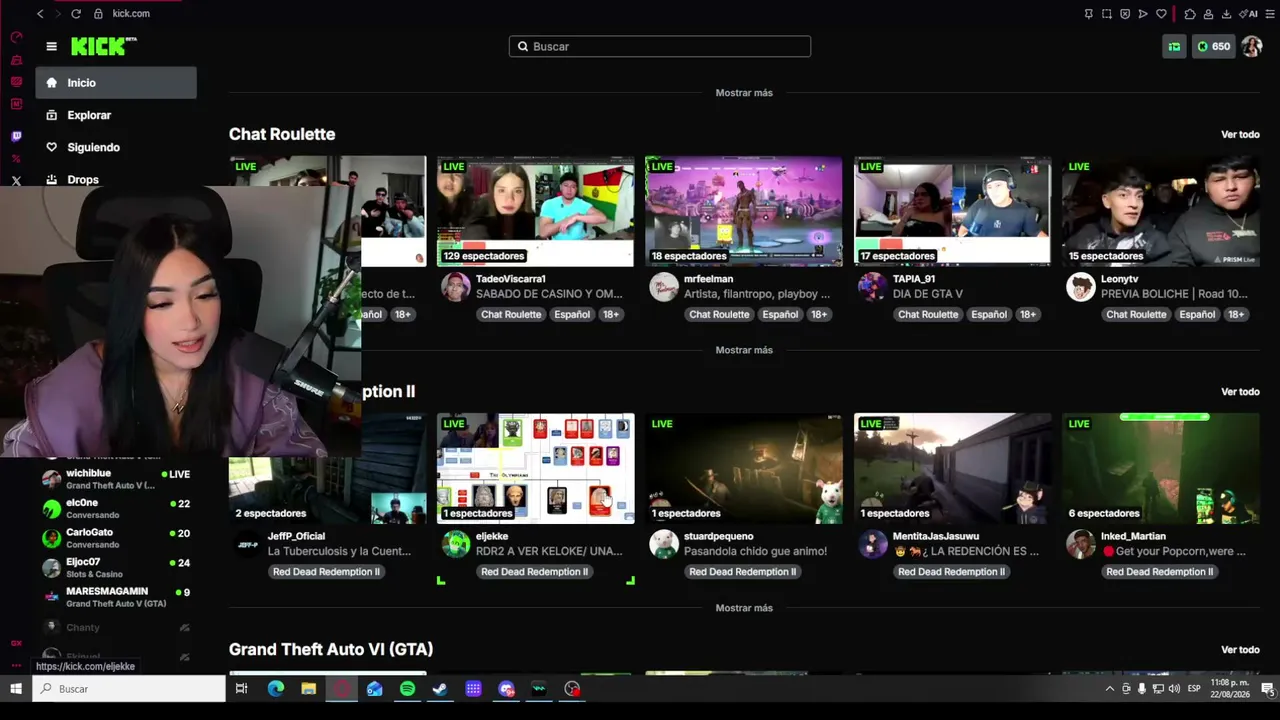Open MARESMAGAMIN in the followed channels list
The height and width of the screenshot is (720, 1280).
click(116, 597)
